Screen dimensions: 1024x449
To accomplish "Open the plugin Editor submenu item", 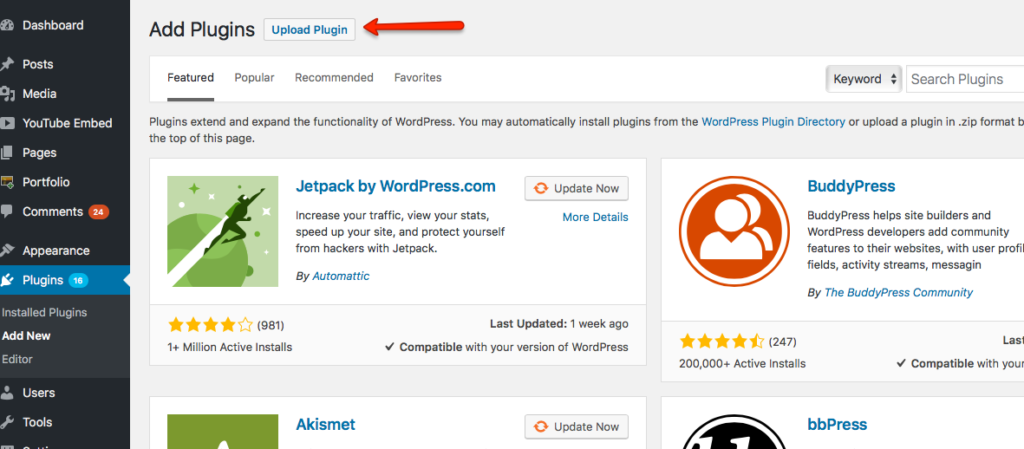I will click(17, 359).
